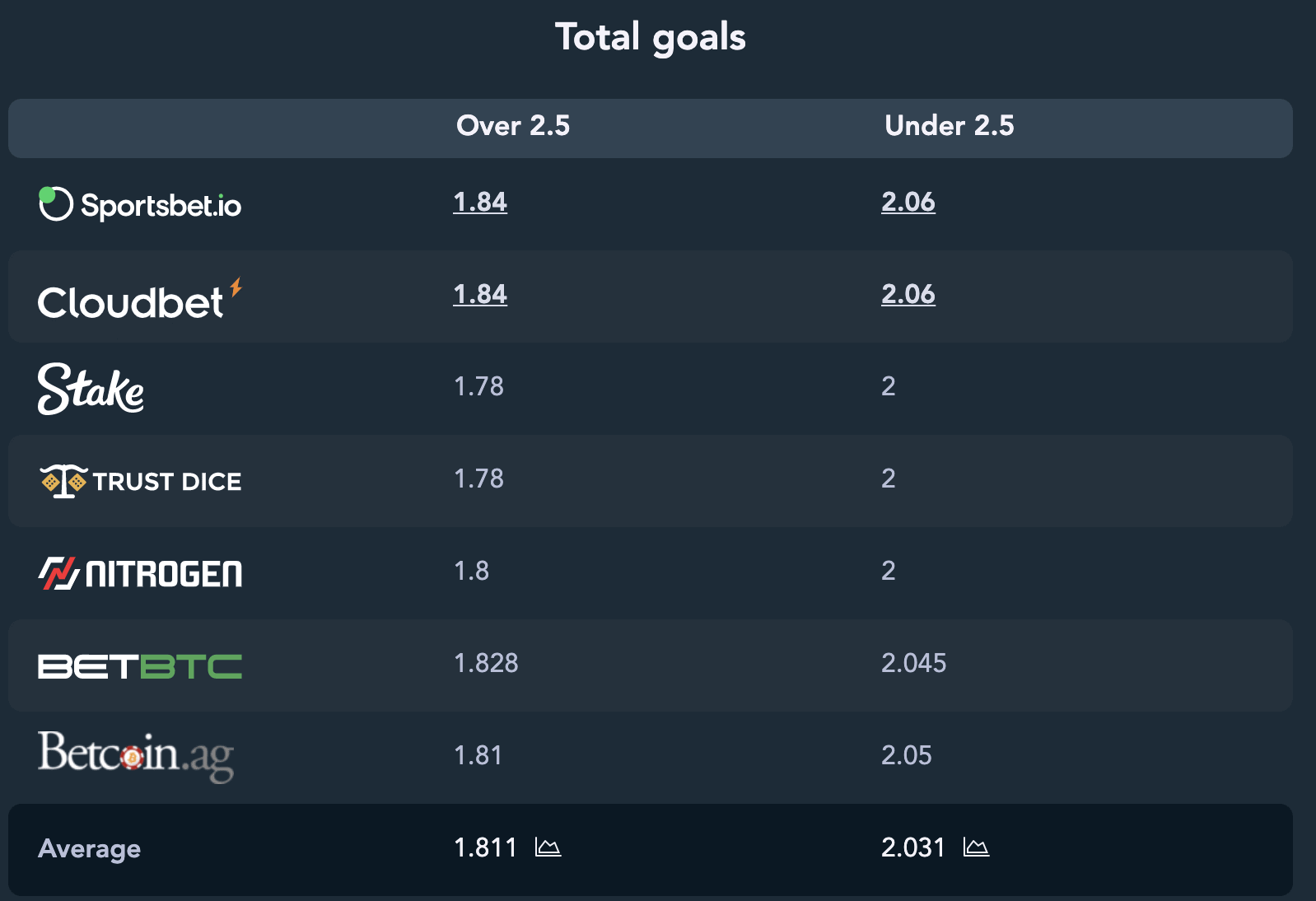Select Betcoin.ag Under 2.5 odds 2.05
Image resolution: width=1316 pixels, height=901 pixels.
point(906,755)
